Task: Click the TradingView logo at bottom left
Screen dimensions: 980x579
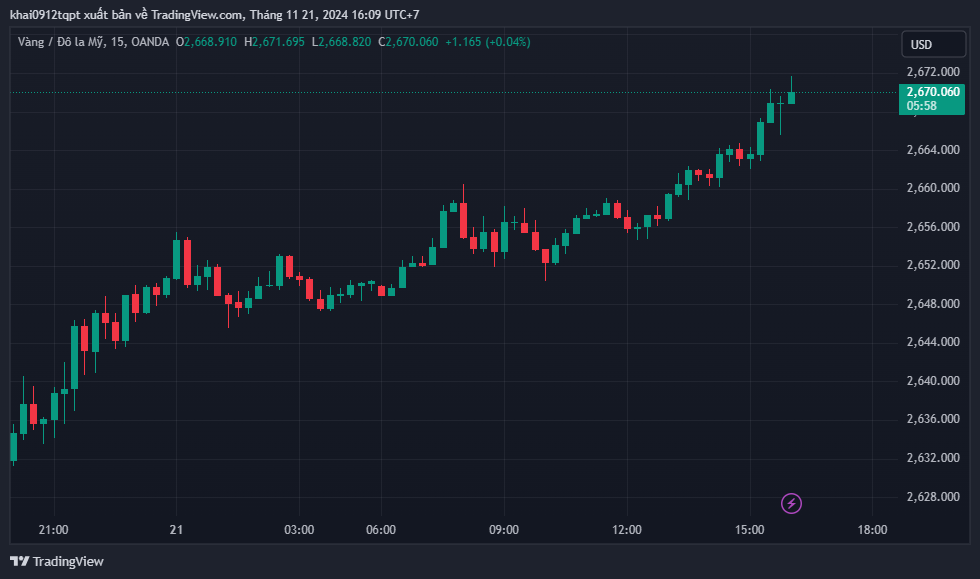Action: 57,561
